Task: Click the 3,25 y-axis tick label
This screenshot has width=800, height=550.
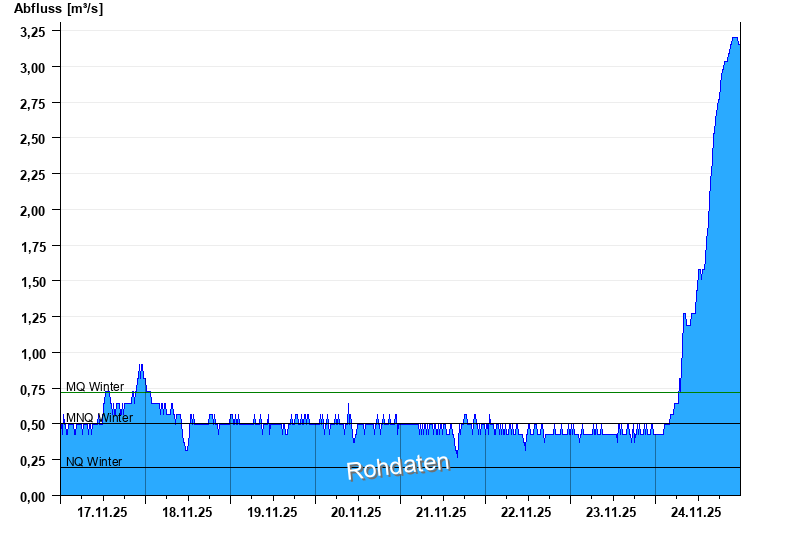Action: click(x=33, y=31)
